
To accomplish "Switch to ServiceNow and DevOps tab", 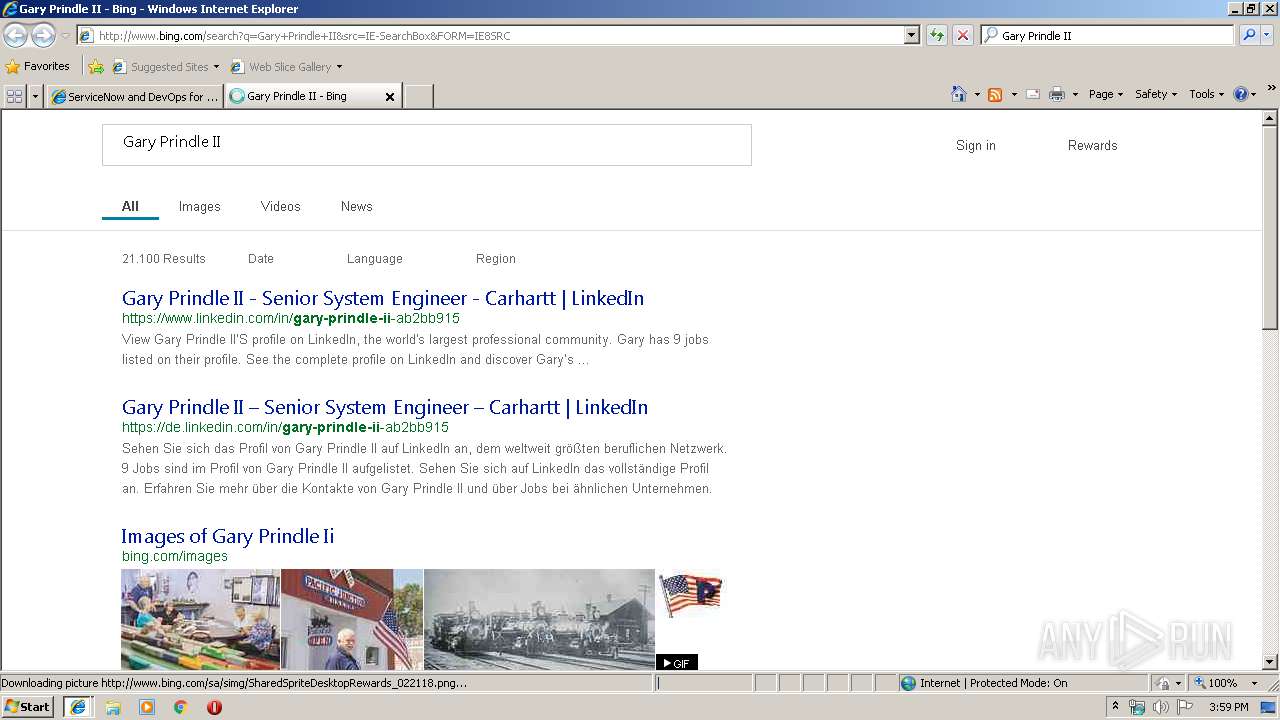I will pos(134,97).
